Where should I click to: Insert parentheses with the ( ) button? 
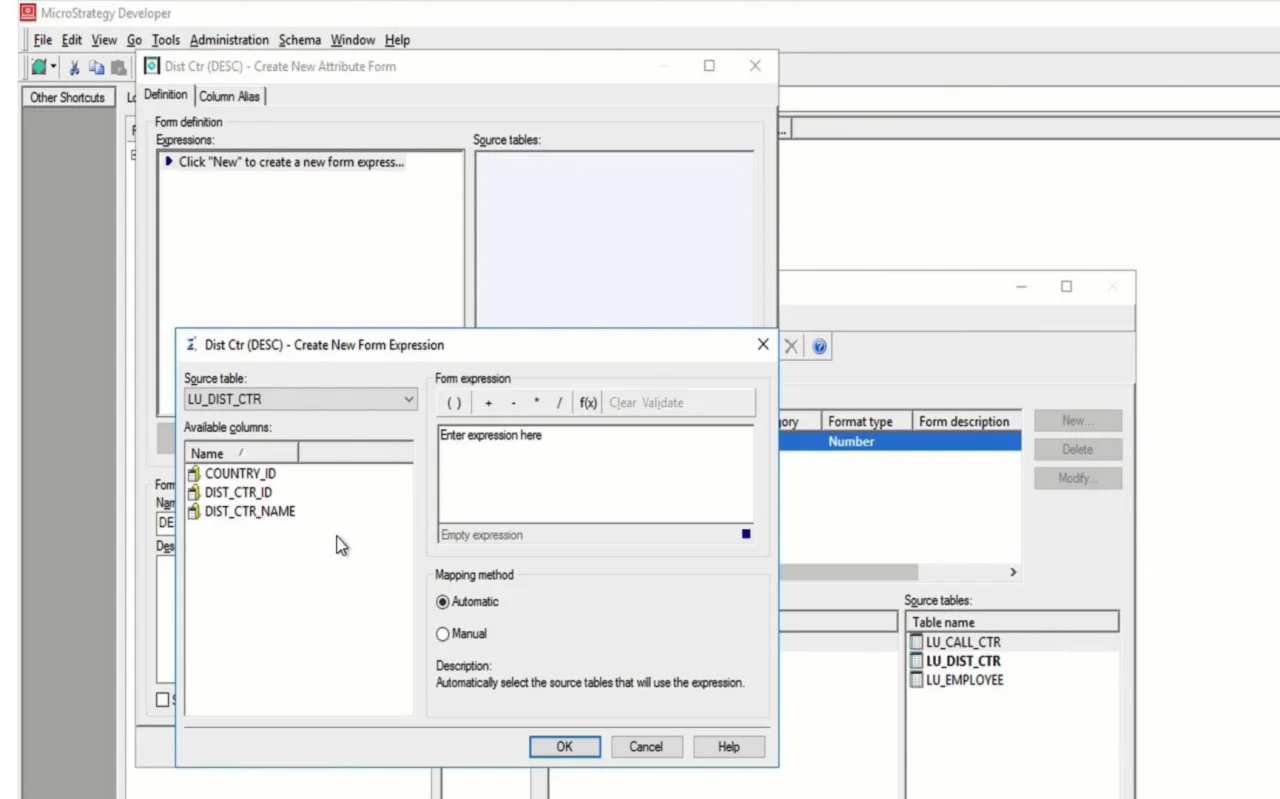[454, 403]
